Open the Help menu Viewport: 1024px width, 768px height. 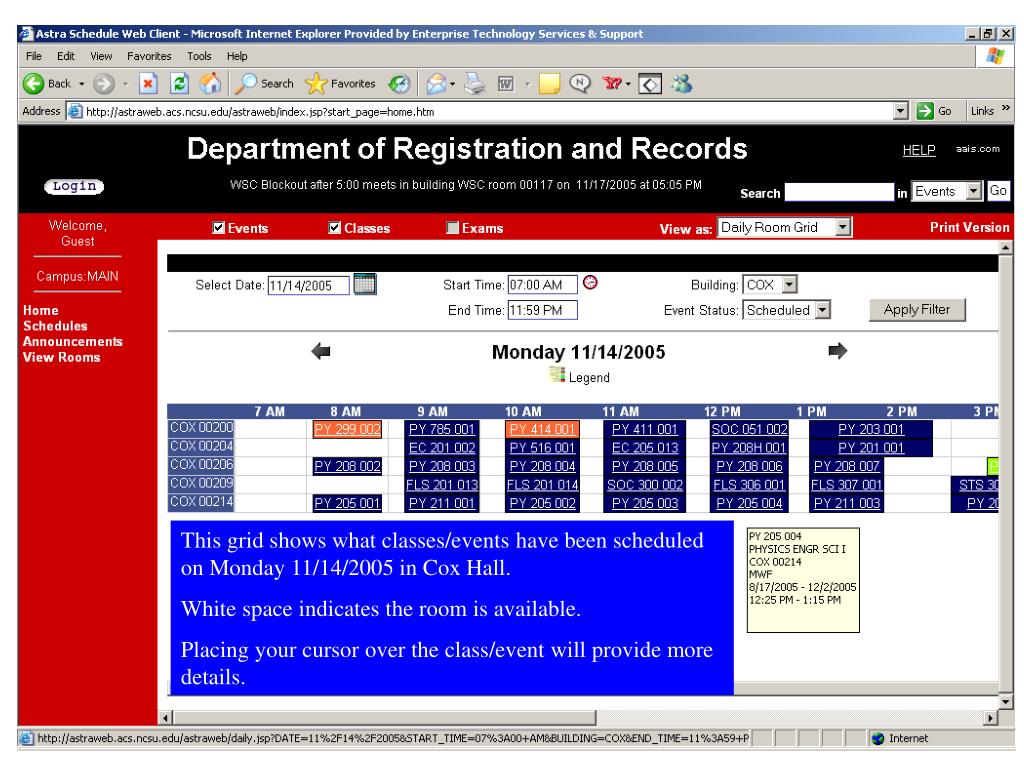tap(237, 56)
